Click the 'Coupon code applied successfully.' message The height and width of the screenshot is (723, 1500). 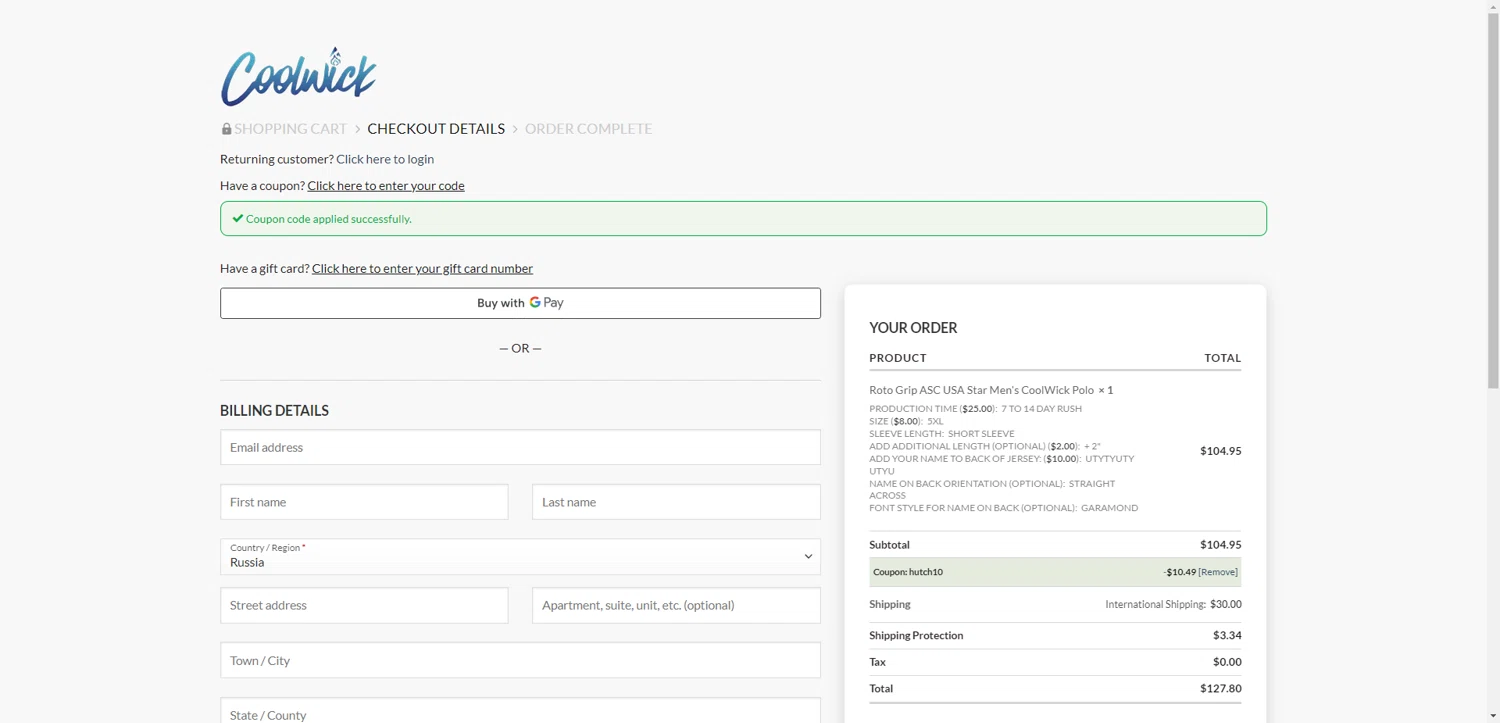(329, 219)
